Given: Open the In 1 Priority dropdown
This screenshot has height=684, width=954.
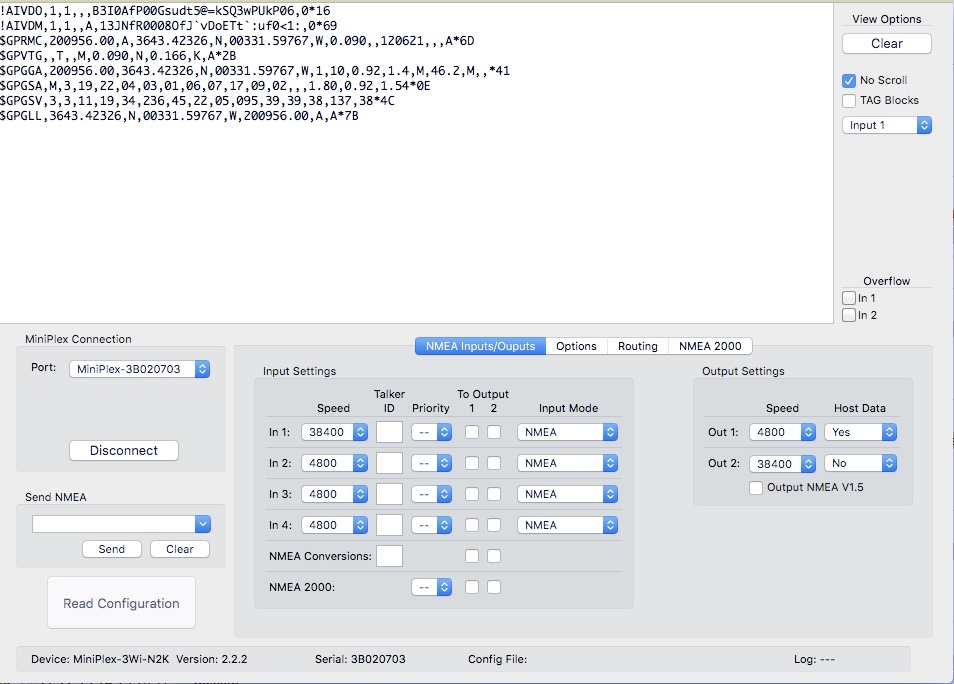Looking at the screenshot, I should [x=431, y=432].
